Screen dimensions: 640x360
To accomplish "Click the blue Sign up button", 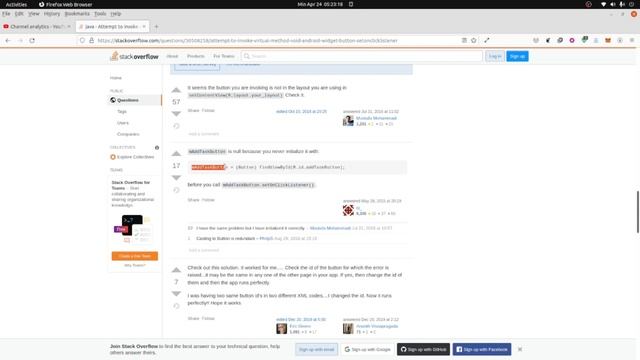I will coord(517,56).
